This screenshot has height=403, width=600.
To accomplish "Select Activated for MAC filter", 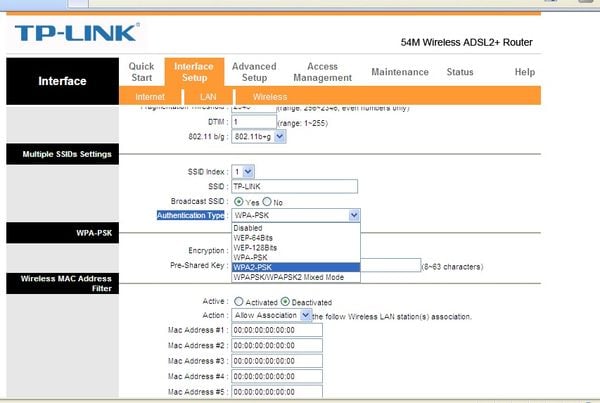I will [239, 302].
